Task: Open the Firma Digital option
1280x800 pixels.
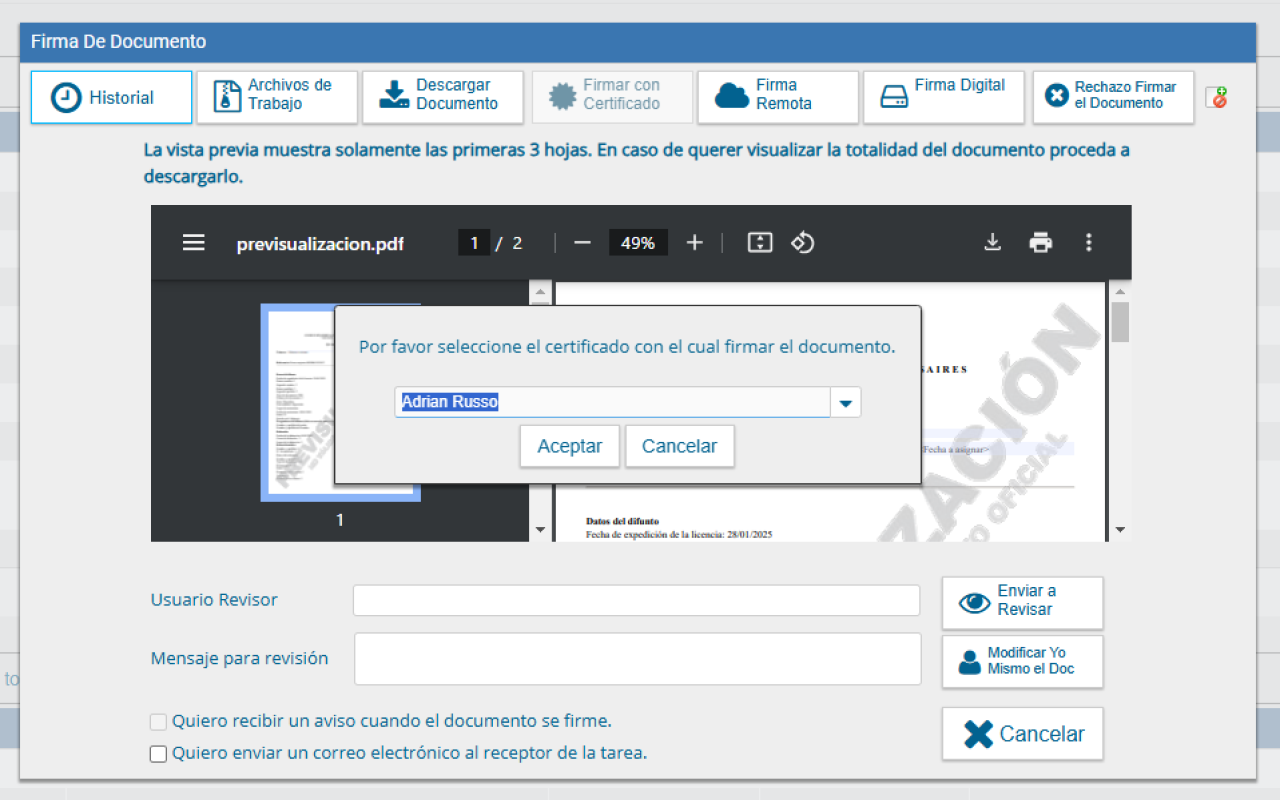Action: [943, 96]
